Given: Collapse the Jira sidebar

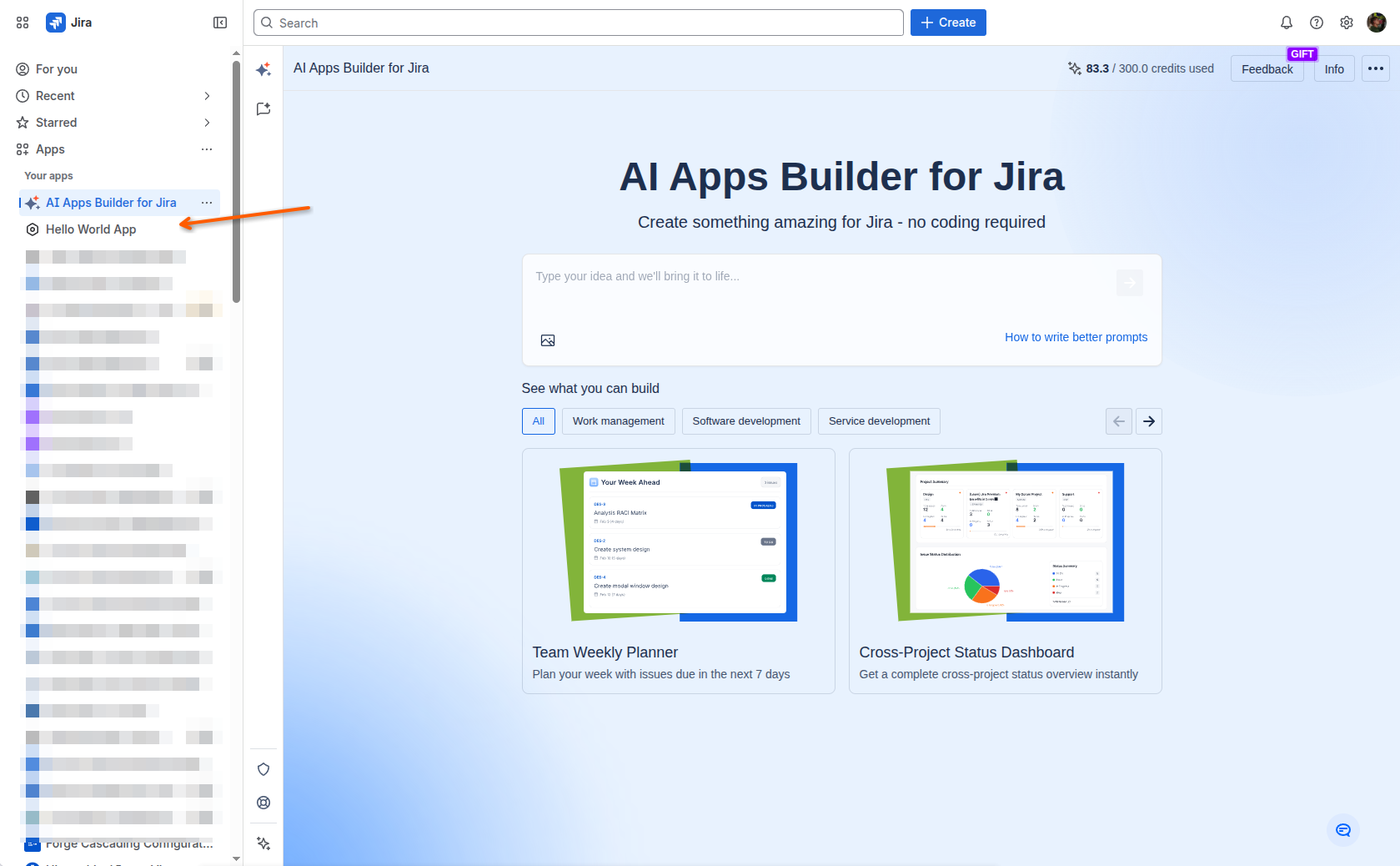Looking at the screenshot, I should tap(220, 23).
